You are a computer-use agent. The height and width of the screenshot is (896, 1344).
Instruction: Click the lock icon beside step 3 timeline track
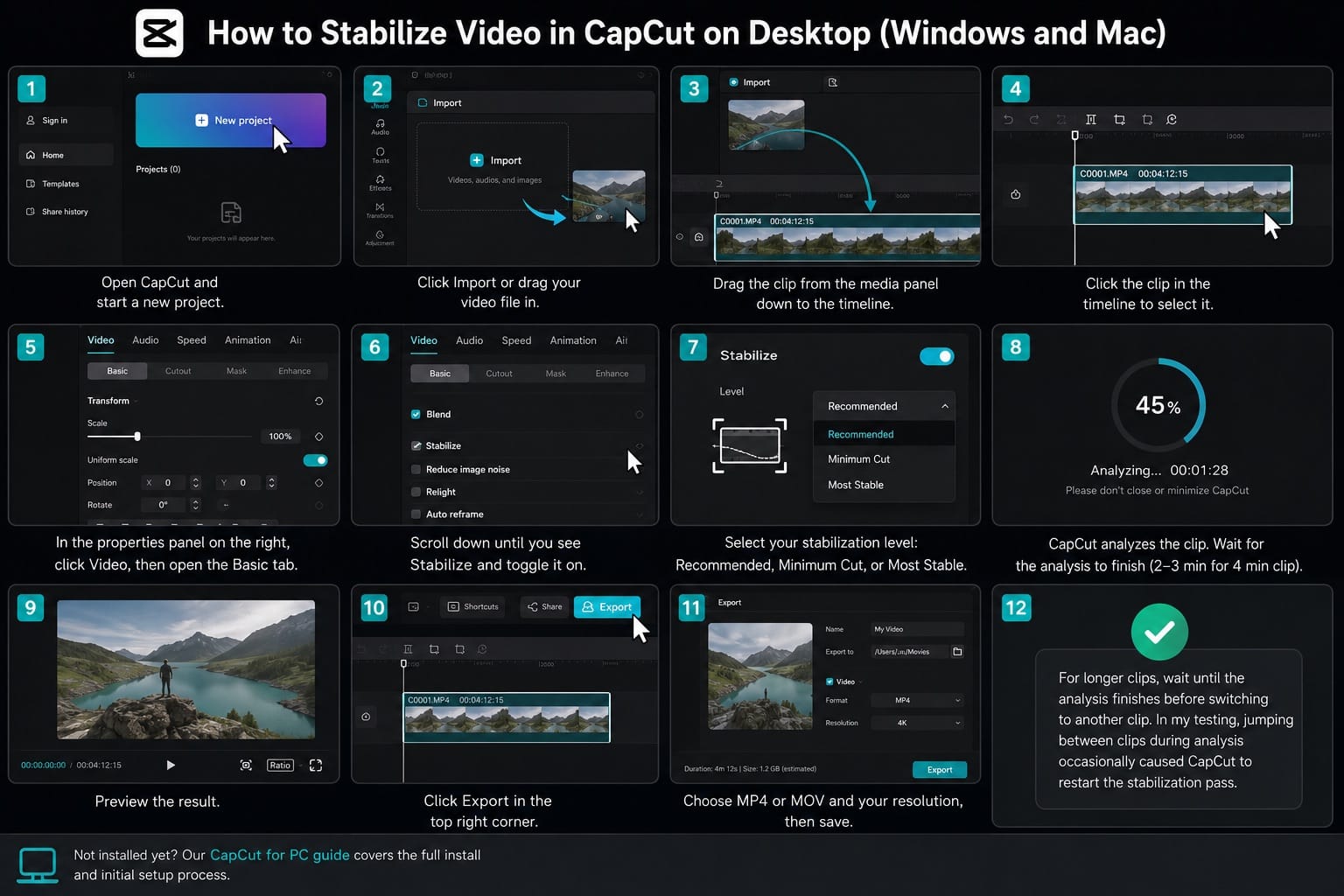coord(698,236)
